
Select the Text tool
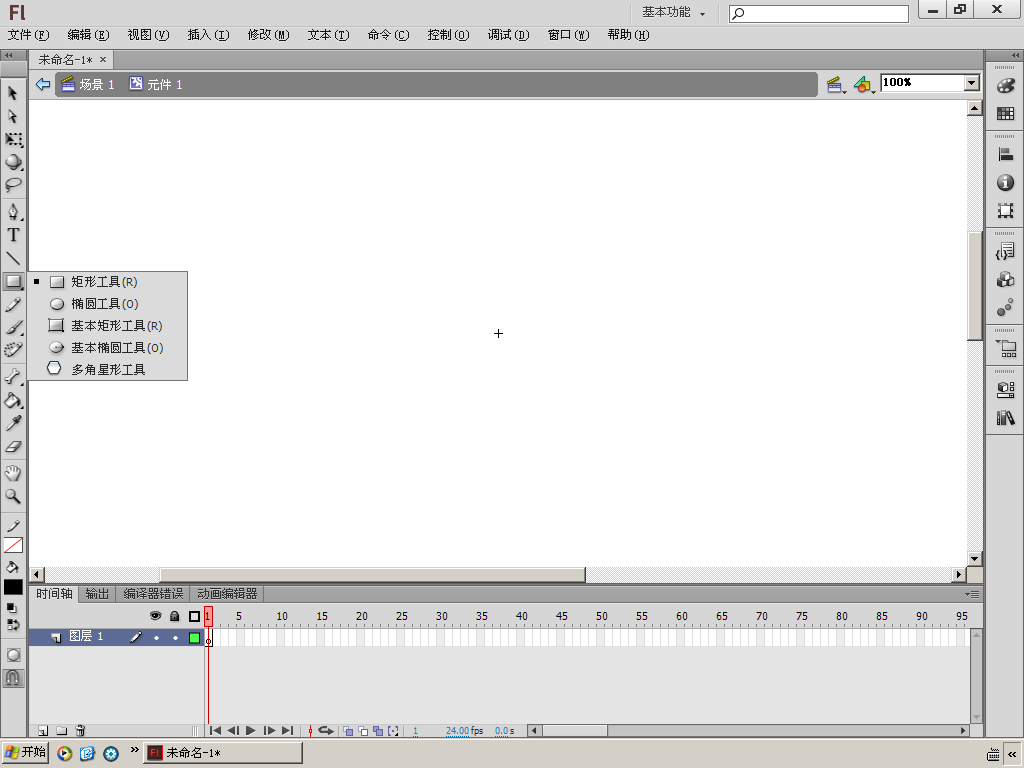tap(13, 235)
